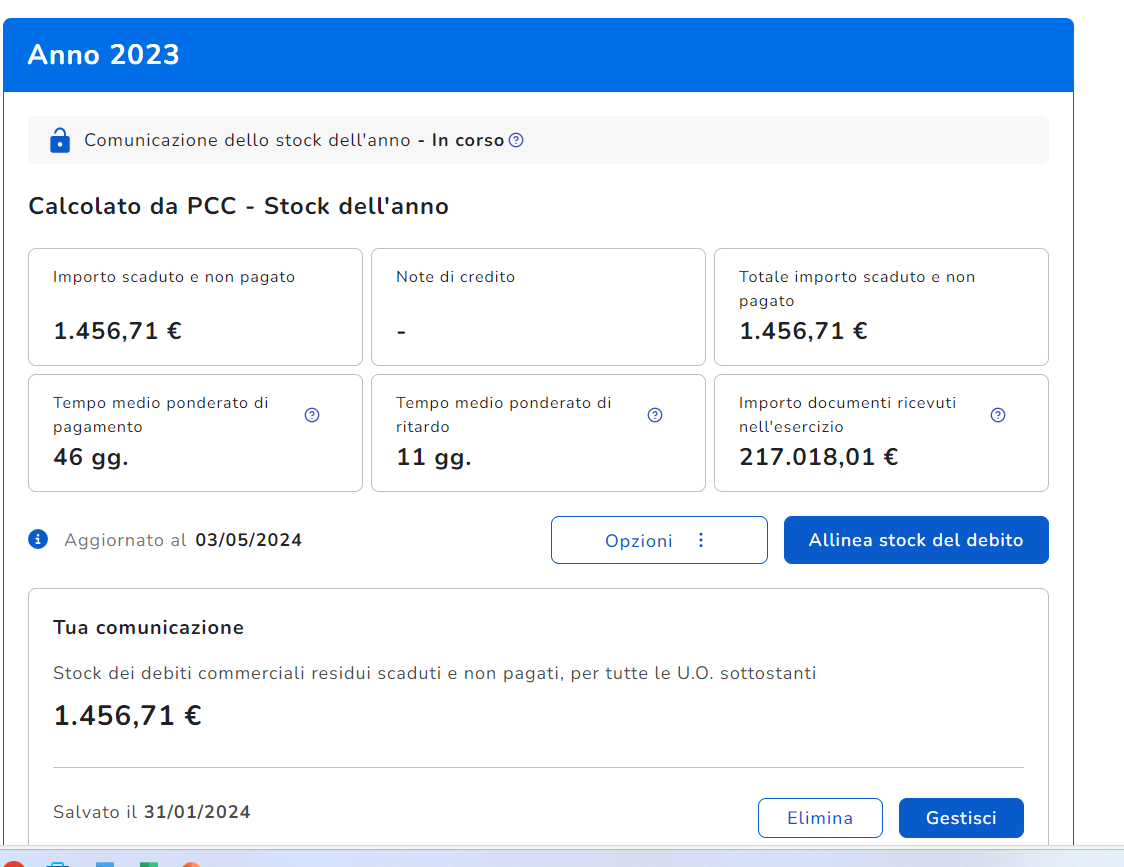Viewport: 1124px width, 867px height.
Task: Click the blue lock icon beside Comunicazione
Action: click(x=60, y=140)
